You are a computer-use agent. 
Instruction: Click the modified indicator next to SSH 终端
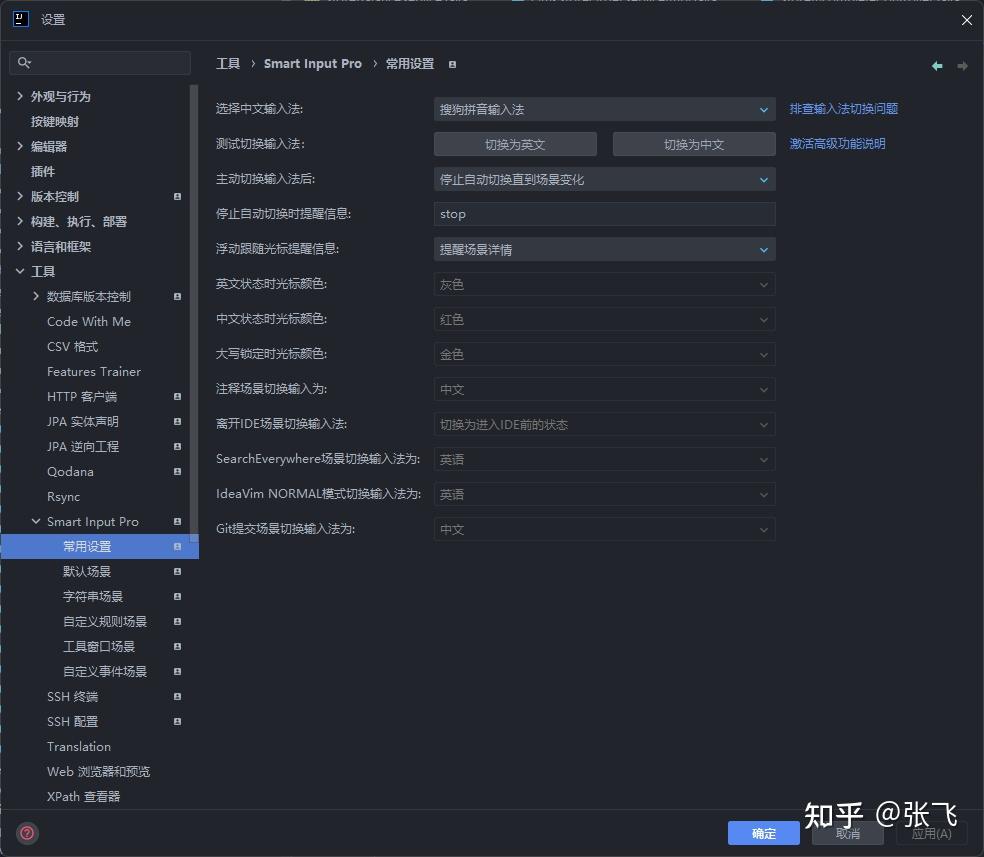point(178,696)
